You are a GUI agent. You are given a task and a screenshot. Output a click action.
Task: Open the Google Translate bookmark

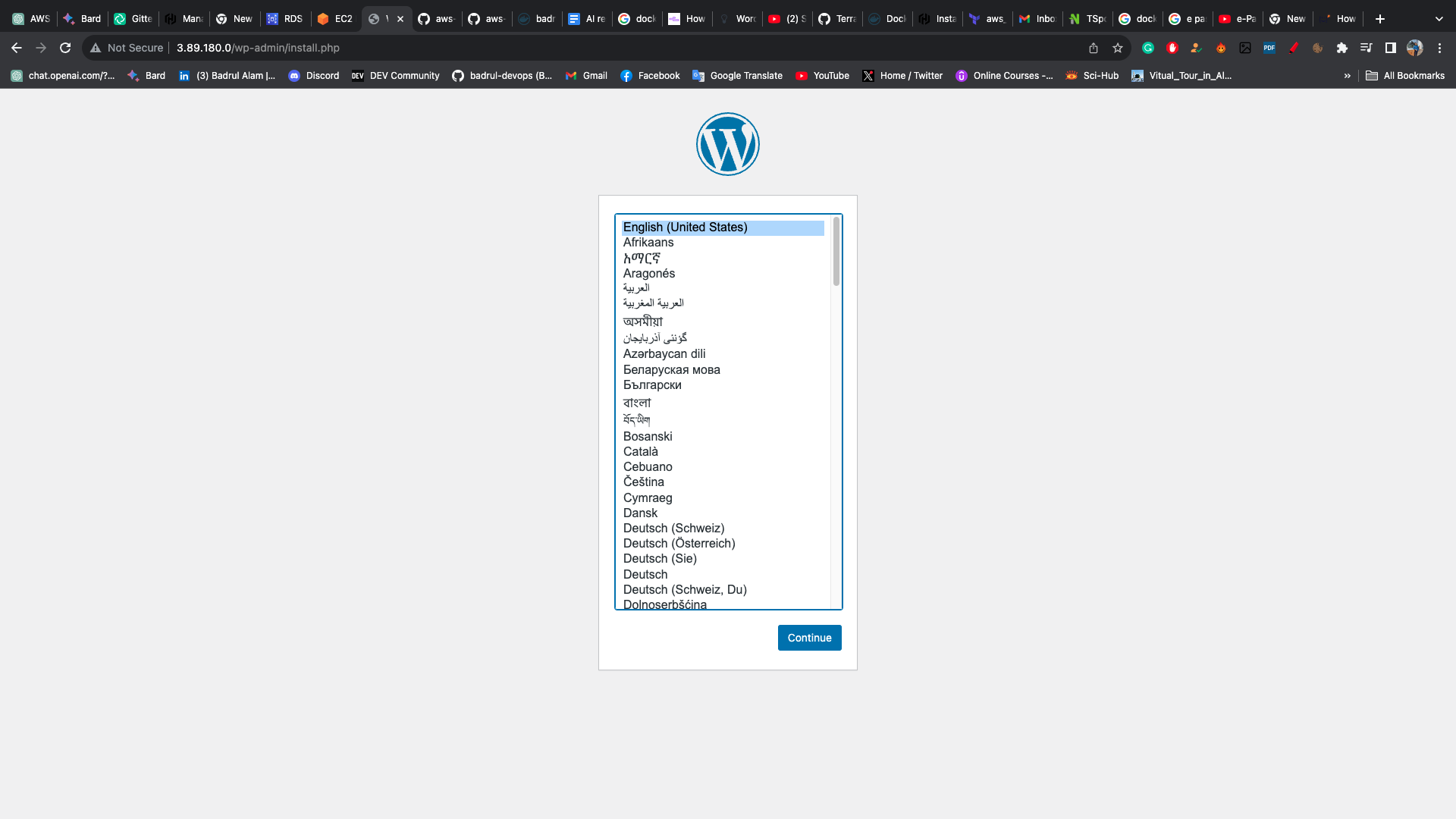click(x=738, y=76)
